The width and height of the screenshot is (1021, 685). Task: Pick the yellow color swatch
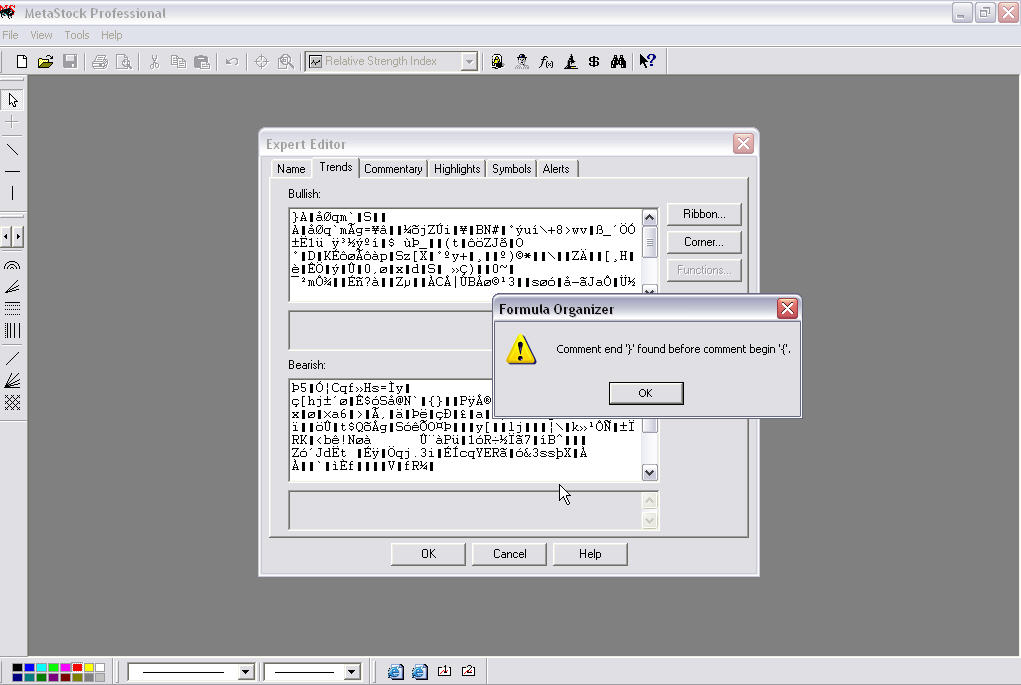[89, 667]
